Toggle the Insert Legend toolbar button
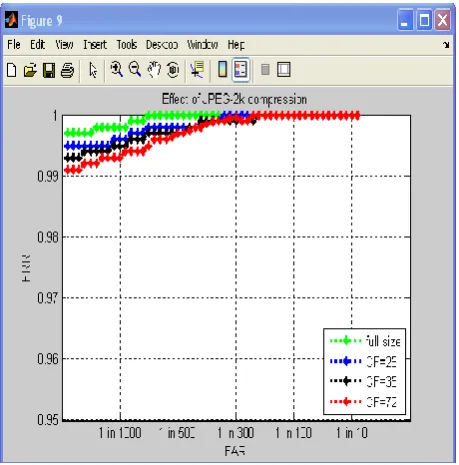The width and height of the screenshot is (459, 465). (241, 69)
